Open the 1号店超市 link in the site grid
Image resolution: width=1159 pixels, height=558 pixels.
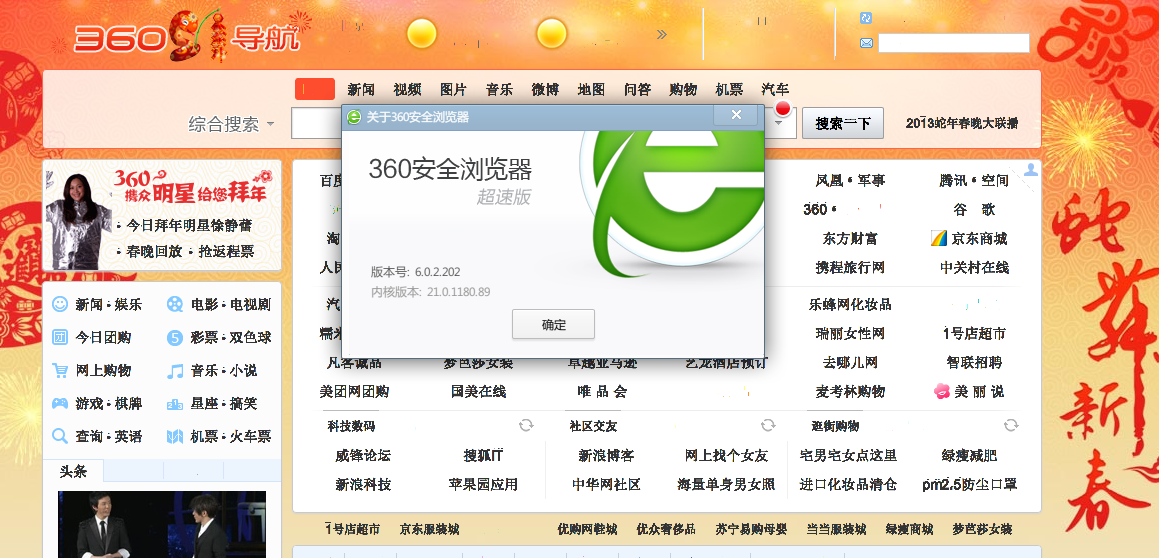[974, 333]
